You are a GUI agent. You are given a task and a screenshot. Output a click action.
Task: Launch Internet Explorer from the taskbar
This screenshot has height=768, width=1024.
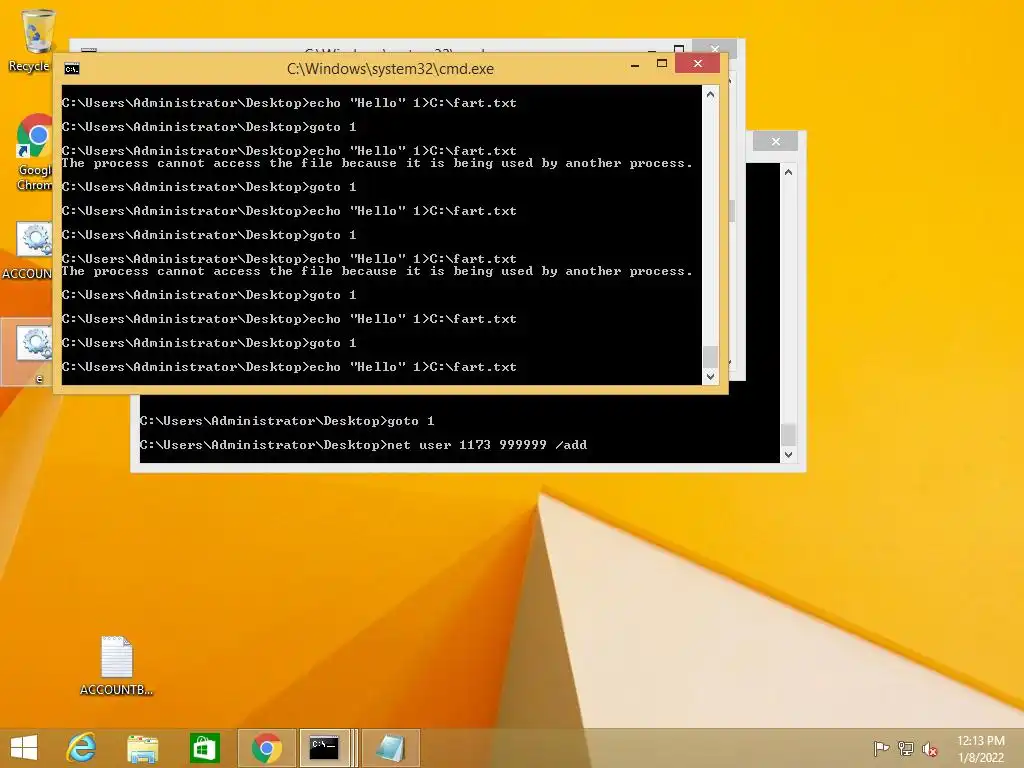point(82,748)
